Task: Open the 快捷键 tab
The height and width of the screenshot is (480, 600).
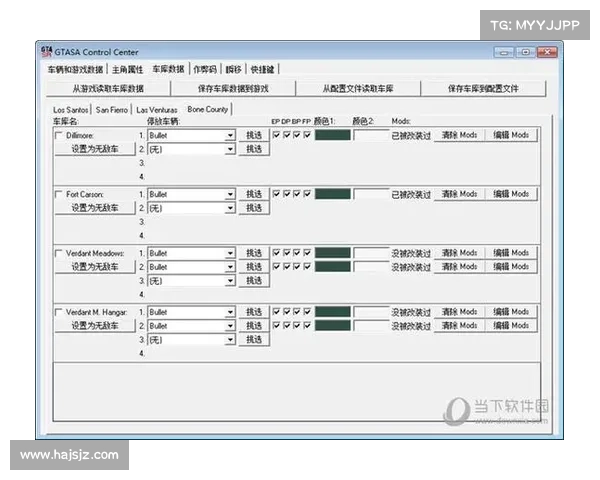Action: 262,69
